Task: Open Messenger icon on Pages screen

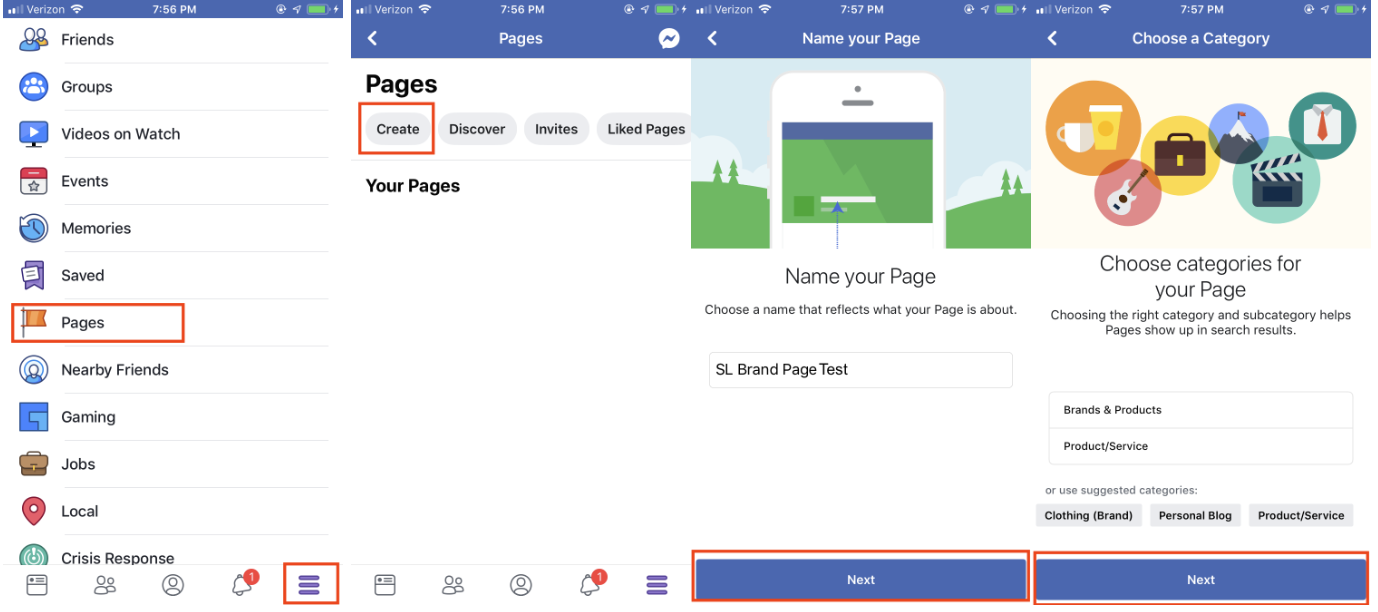Action: coord(669,39)
